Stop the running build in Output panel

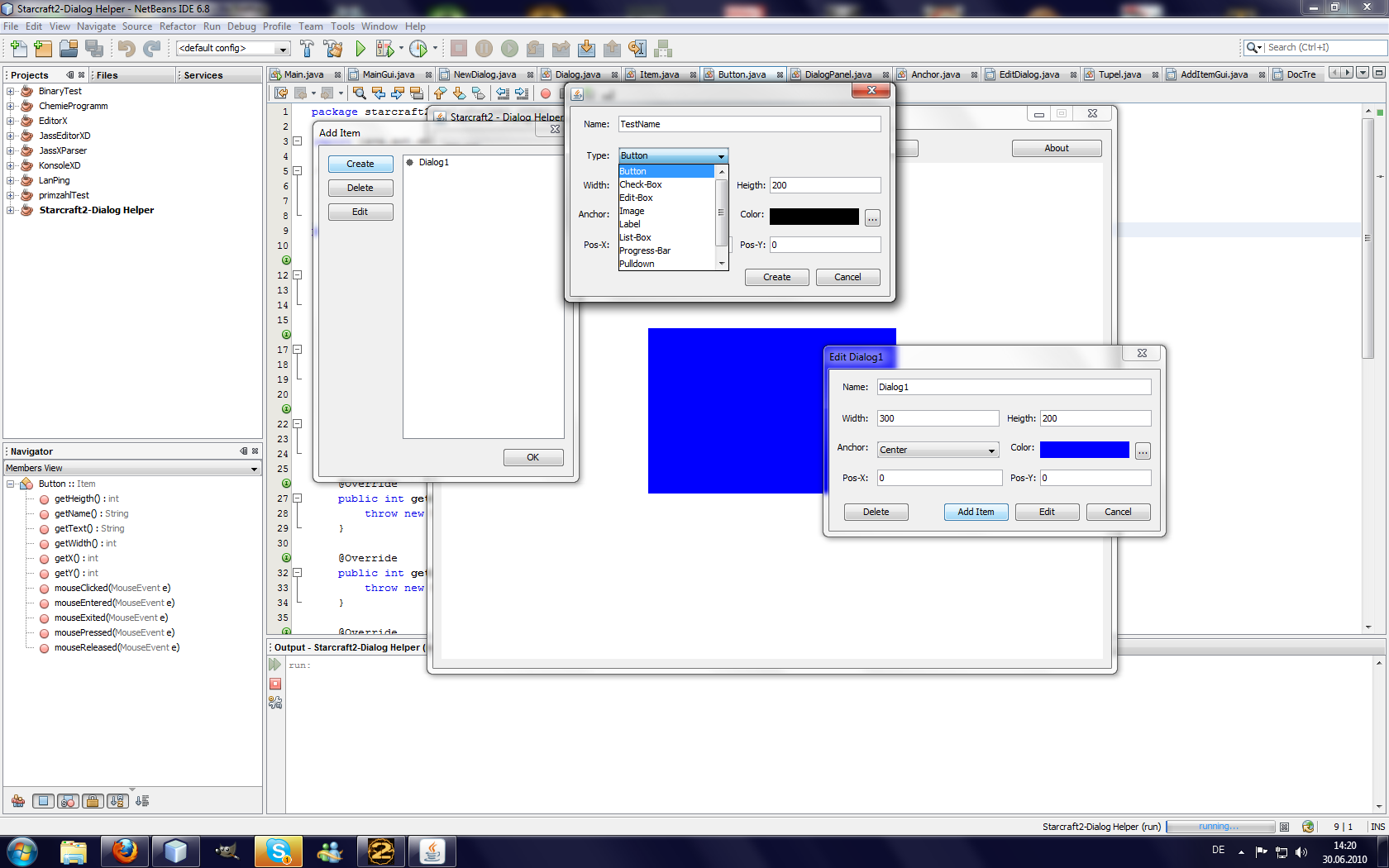[x=275, y=684]
